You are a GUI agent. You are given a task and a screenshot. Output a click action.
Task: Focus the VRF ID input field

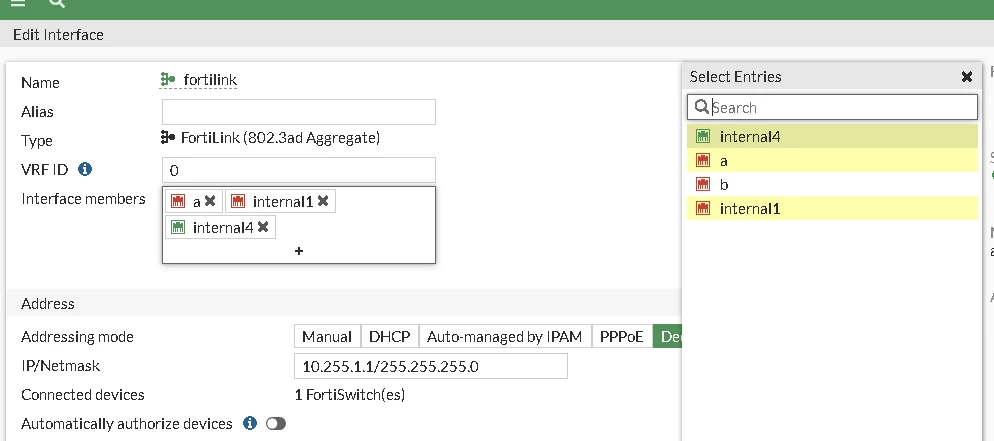point(299,170)
